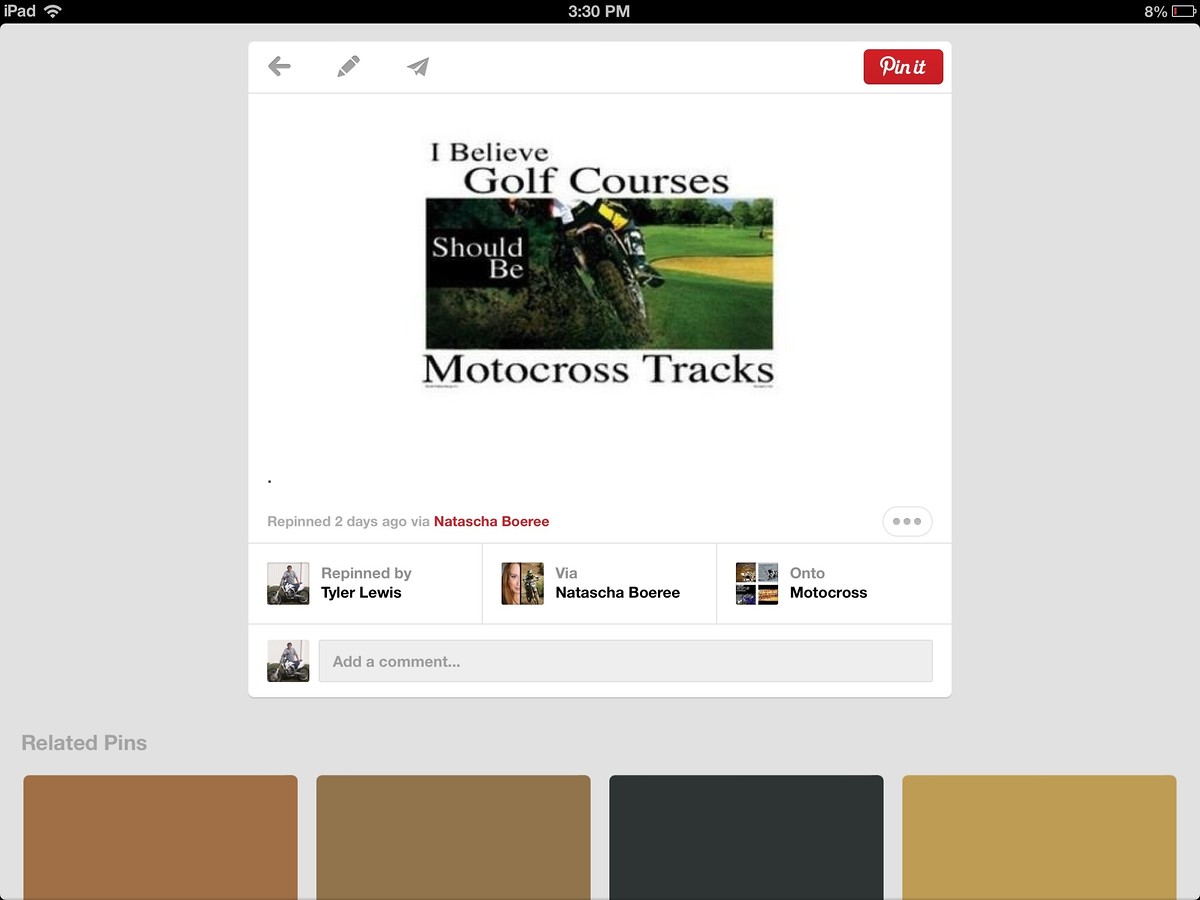Tap the avatar beside the comment box
Screen dimensions: 1200x900
pyautogui.click(x=288, y=661)
